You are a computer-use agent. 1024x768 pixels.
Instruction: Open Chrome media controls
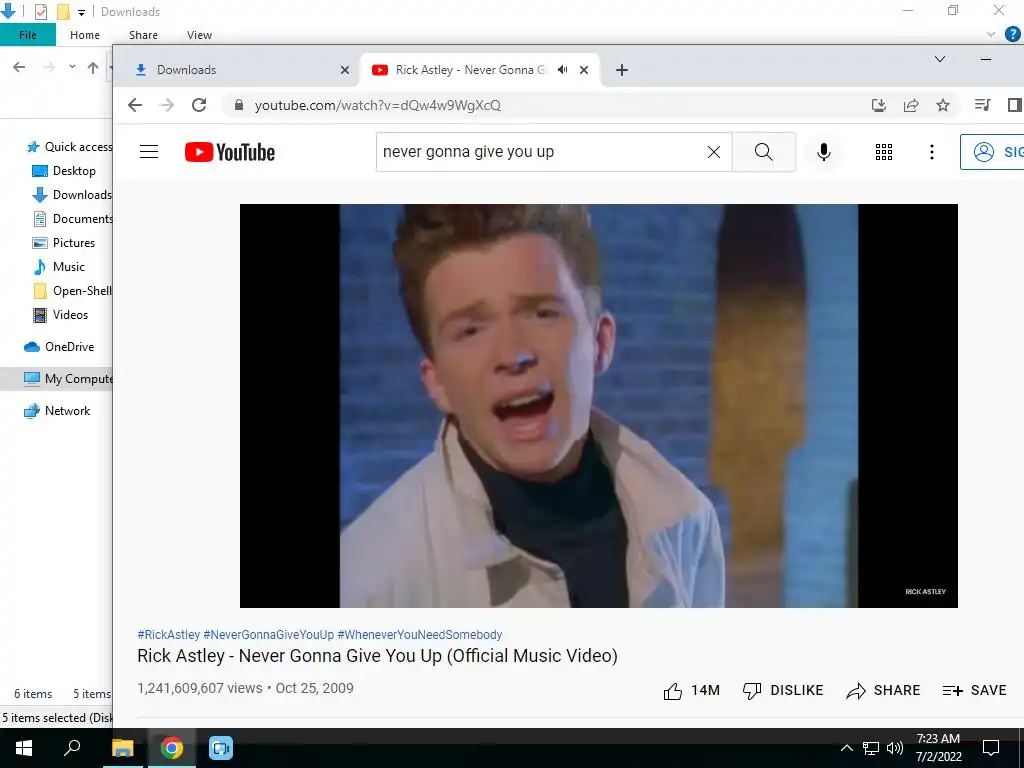(982, 105)
